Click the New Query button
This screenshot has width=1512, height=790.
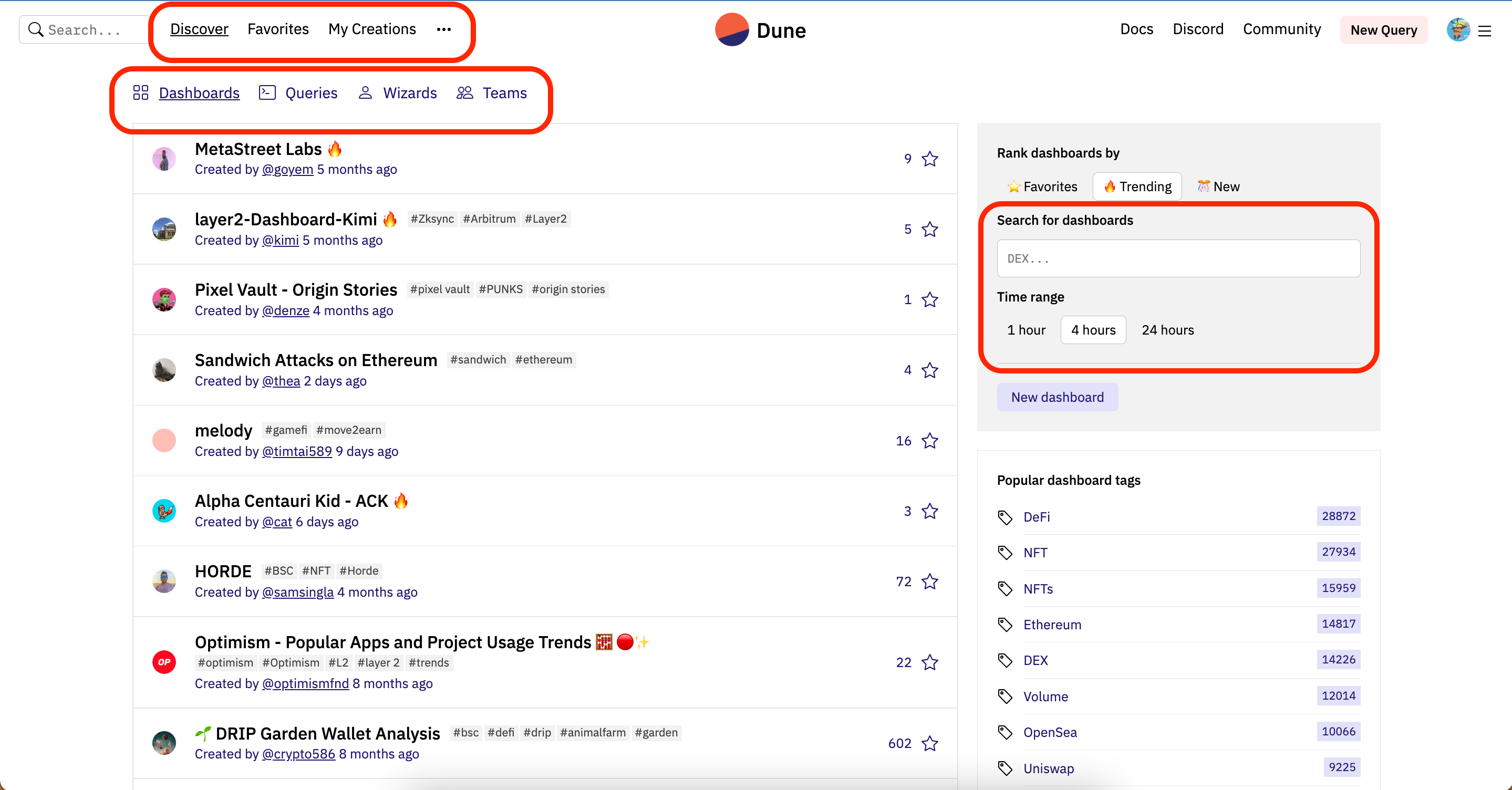pyautogui.click(x=1383, y=30)
